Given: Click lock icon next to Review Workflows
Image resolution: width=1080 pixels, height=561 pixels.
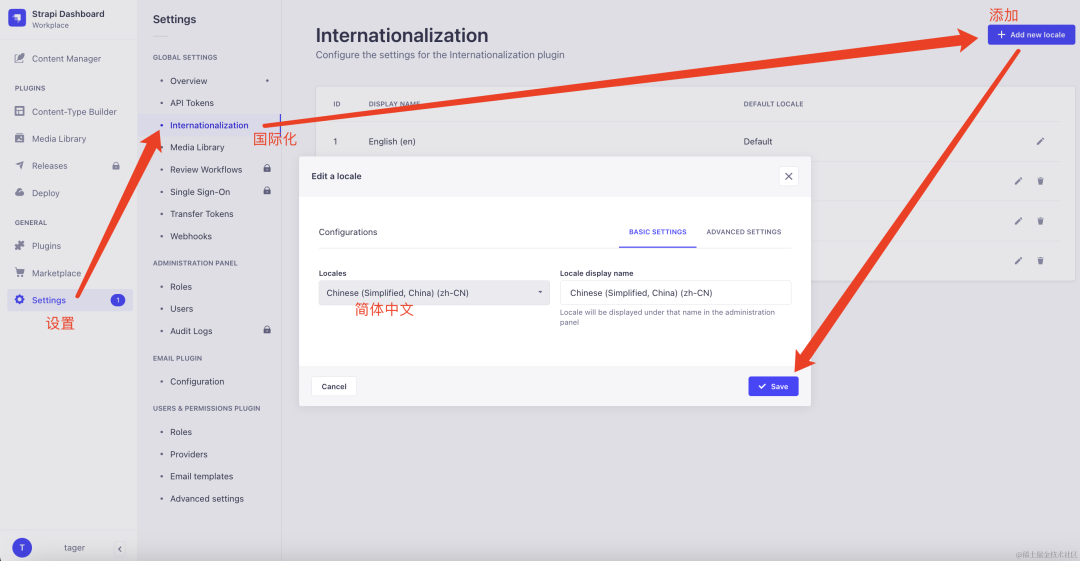Looking at the screenshot, I should pyautogui.click(x=267, y=169).
